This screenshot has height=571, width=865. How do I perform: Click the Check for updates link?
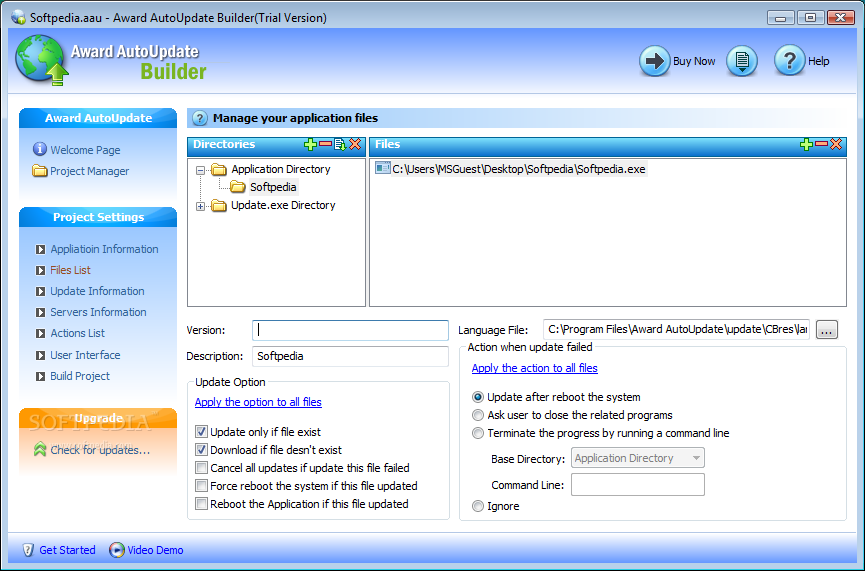click(x=100, y=450)
